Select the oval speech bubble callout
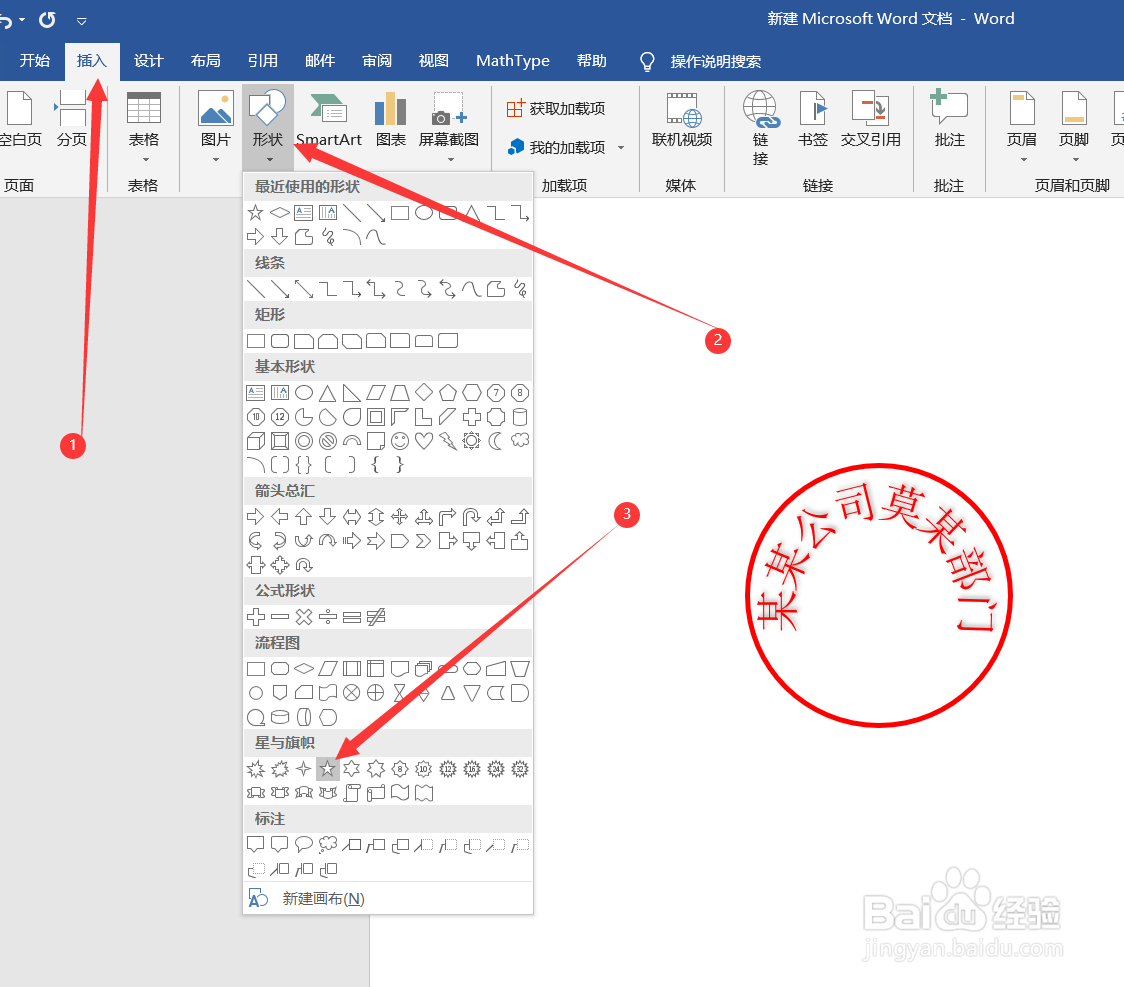 coord(304,845)
